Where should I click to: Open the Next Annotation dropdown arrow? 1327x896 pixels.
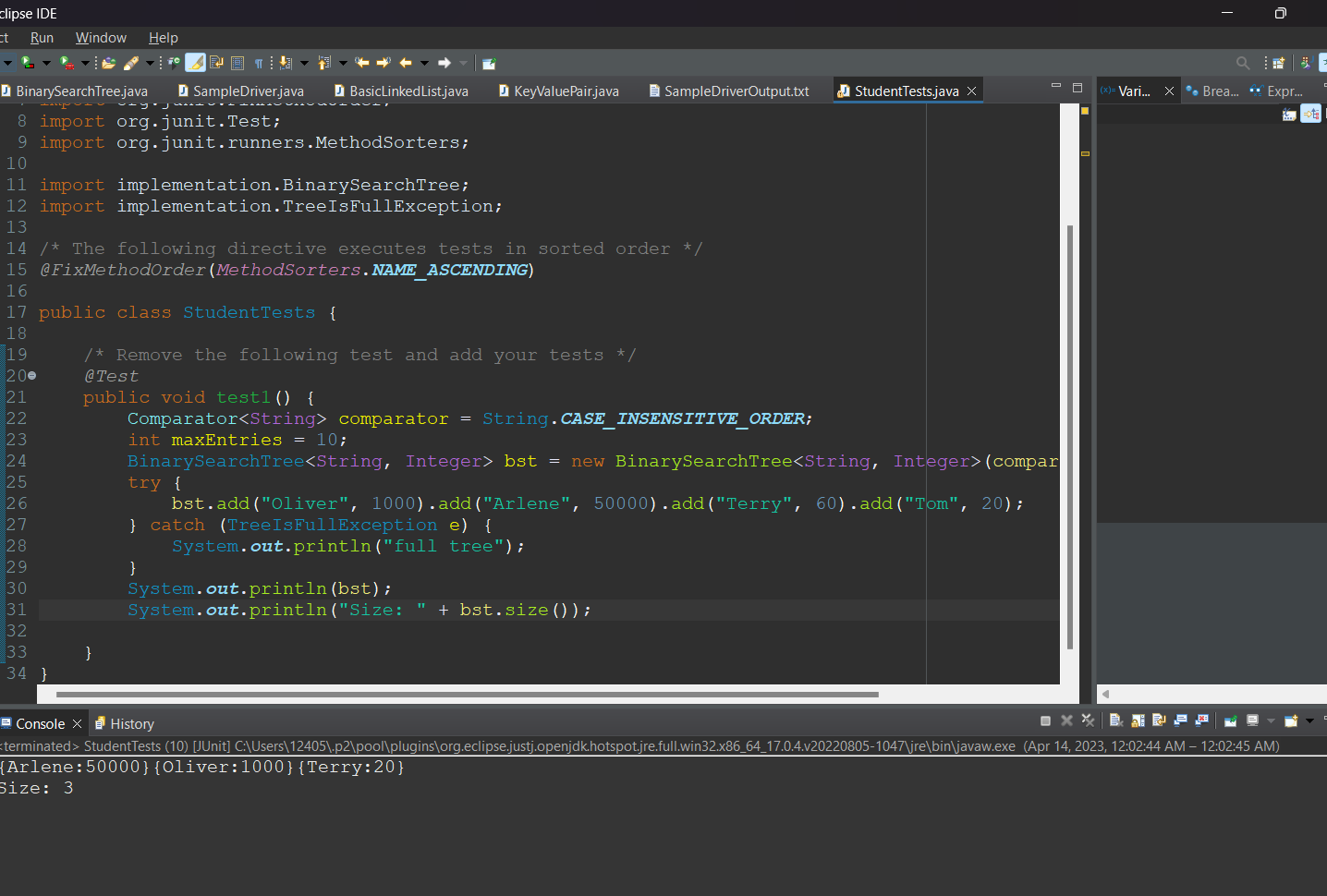pyautogui.click(x=304, y=63)
